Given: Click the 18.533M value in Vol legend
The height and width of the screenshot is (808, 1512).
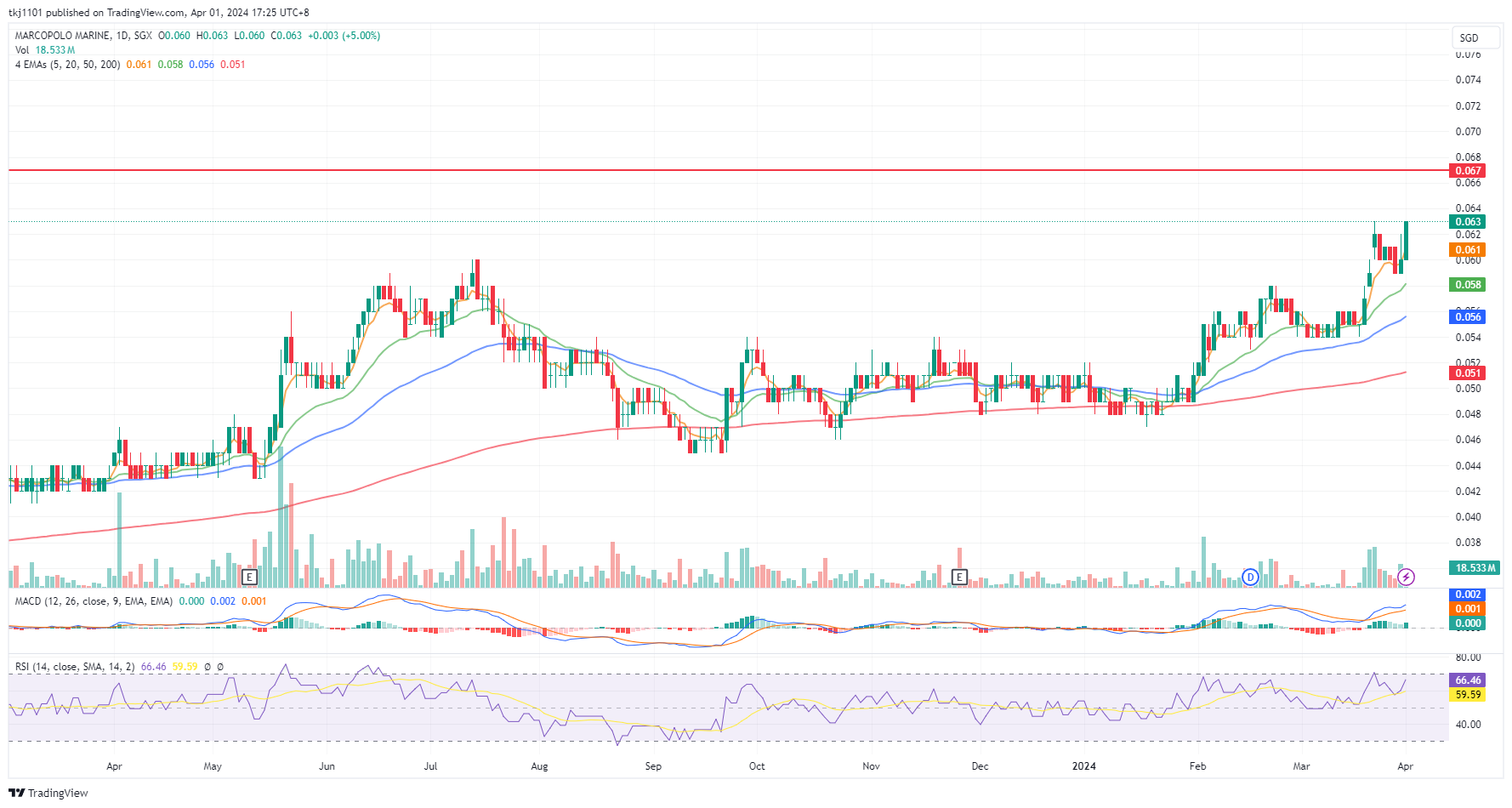Looking at the screenshot, I should click(55, 50).
